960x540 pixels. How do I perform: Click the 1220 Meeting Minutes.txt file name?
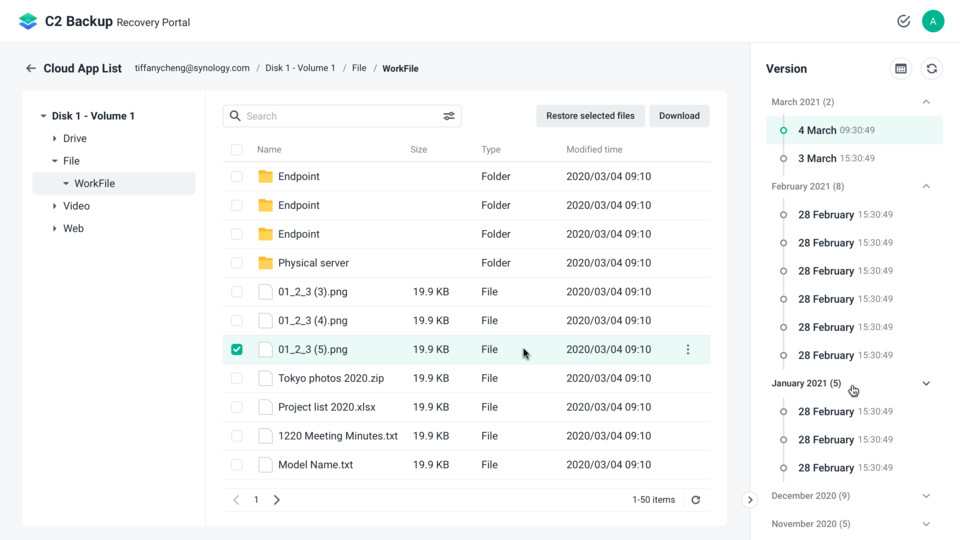338,436
